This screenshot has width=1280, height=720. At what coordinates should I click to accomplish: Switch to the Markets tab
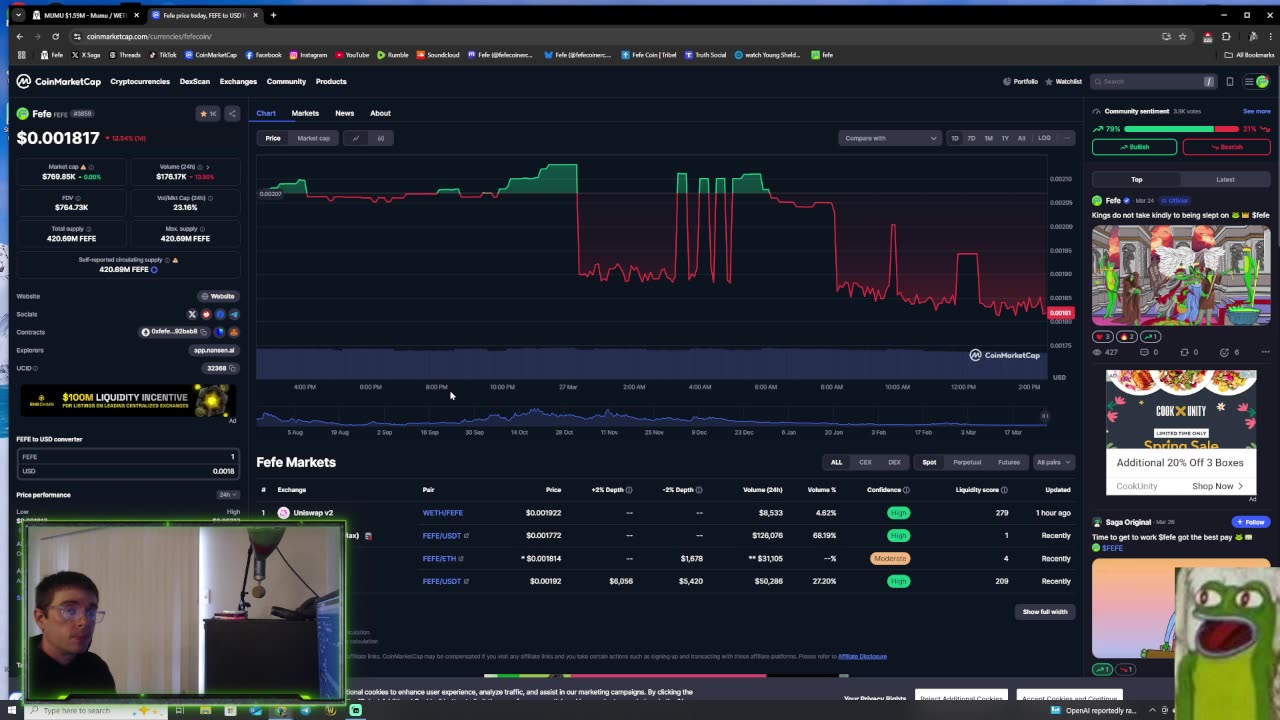pyautogui.click(x=305, y=113)
